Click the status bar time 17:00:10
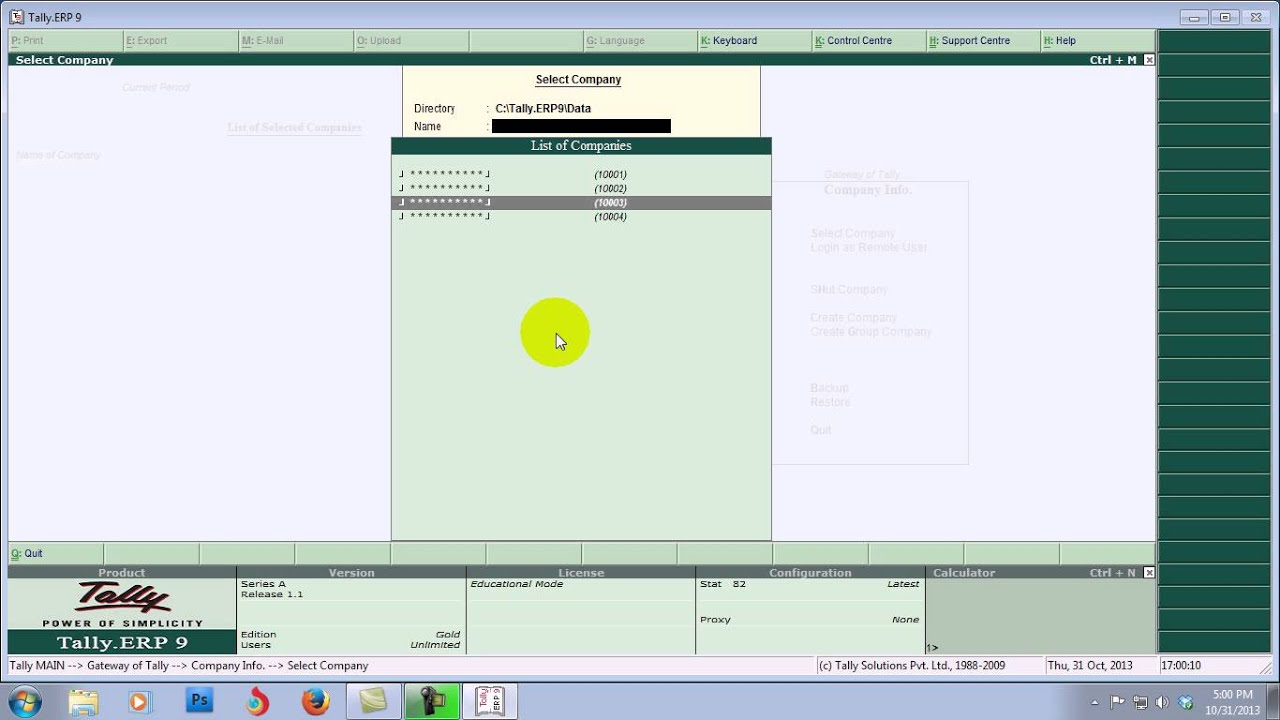 [x=1182, y=666]
